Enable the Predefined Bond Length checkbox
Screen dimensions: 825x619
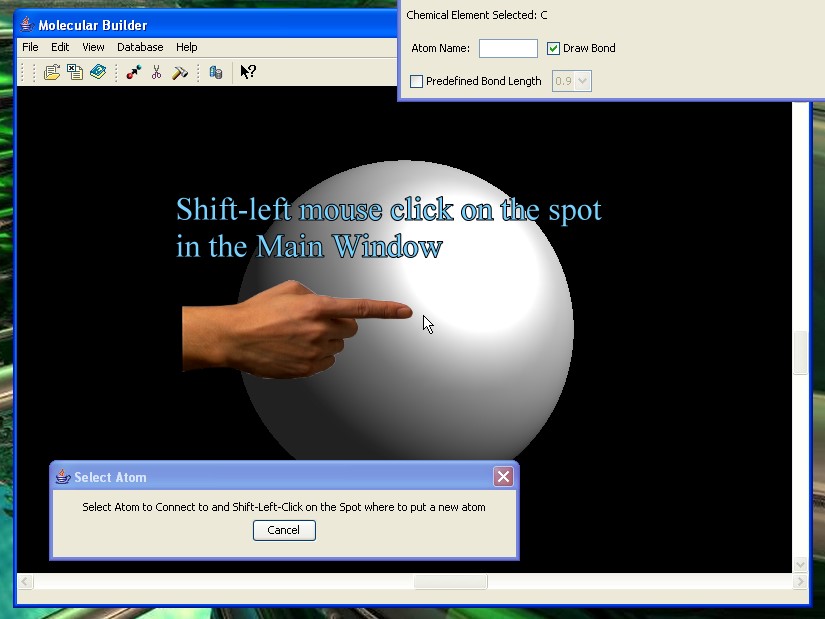click(416, 81)
